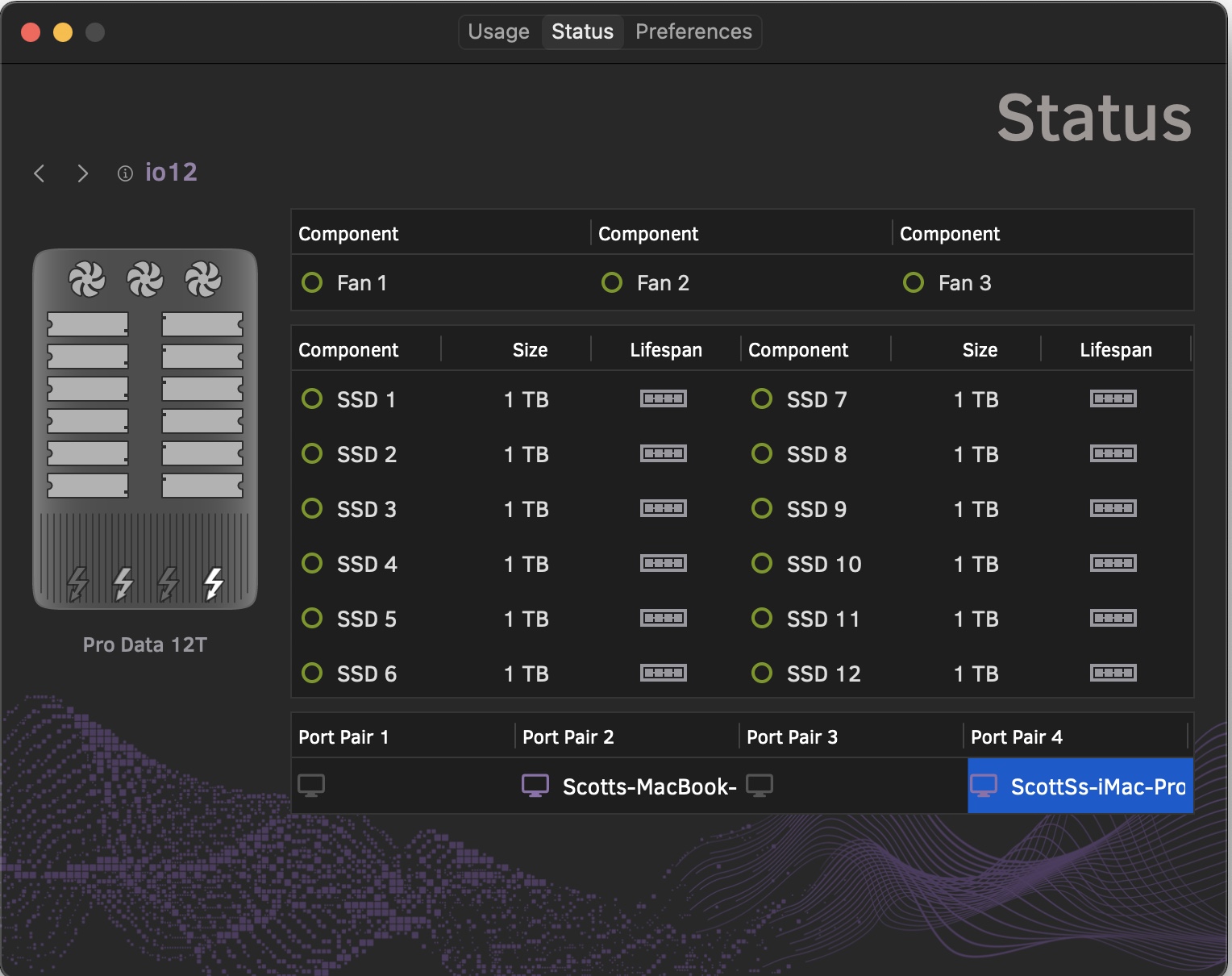Click the SSD 11 status ring
The image size is (1232, 976).
pos(762,618)
